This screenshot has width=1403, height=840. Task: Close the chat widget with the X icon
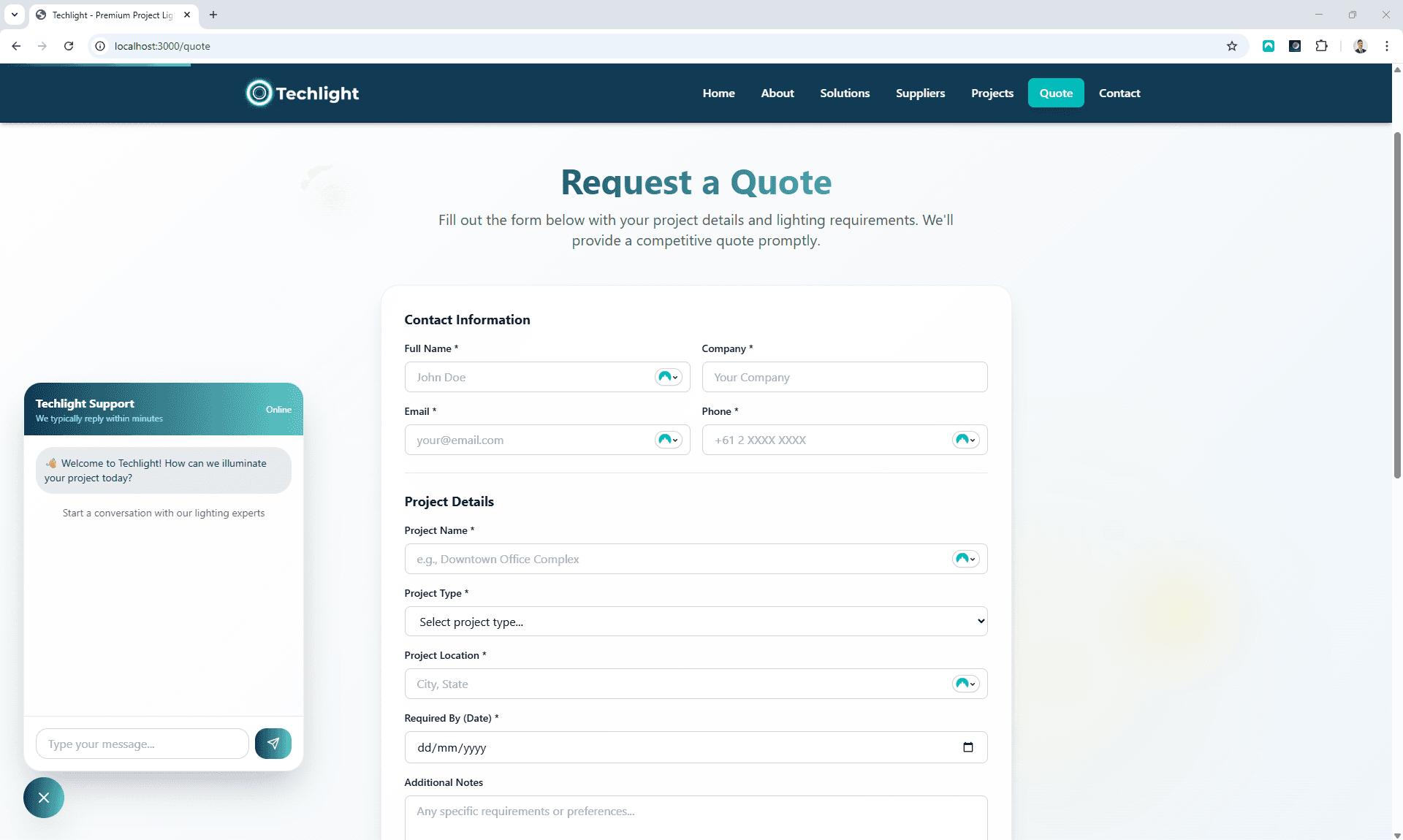[43, 798]
